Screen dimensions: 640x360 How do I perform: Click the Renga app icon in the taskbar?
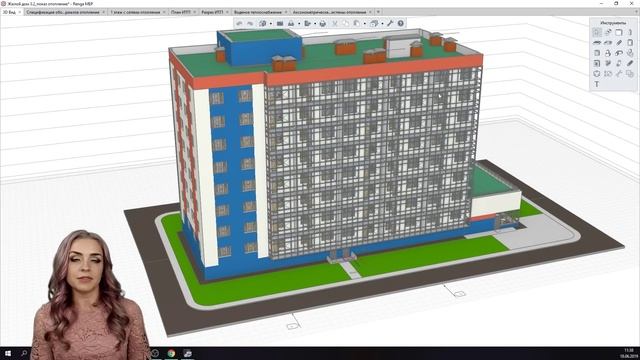click(x=188, y=353)
